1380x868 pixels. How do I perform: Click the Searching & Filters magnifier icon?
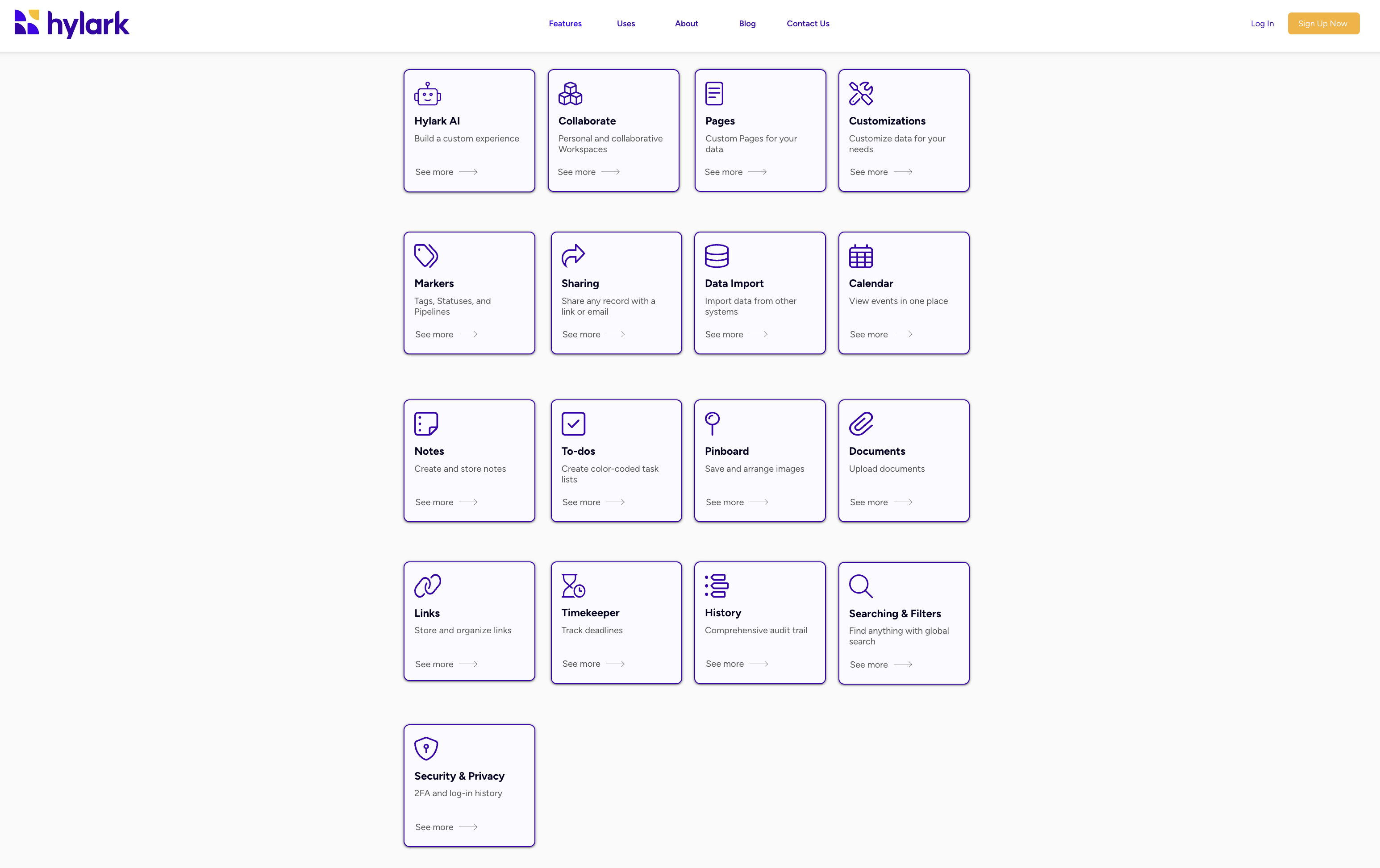coord(861,586)
